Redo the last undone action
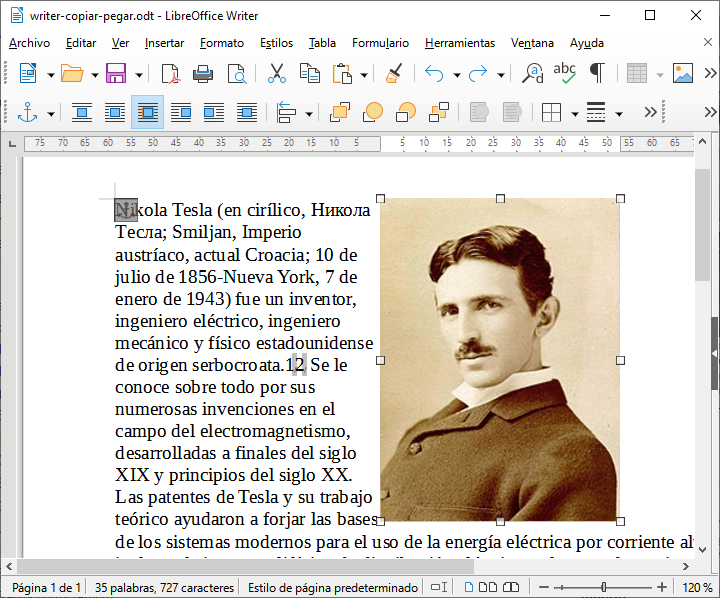 (x=478, y=73)
